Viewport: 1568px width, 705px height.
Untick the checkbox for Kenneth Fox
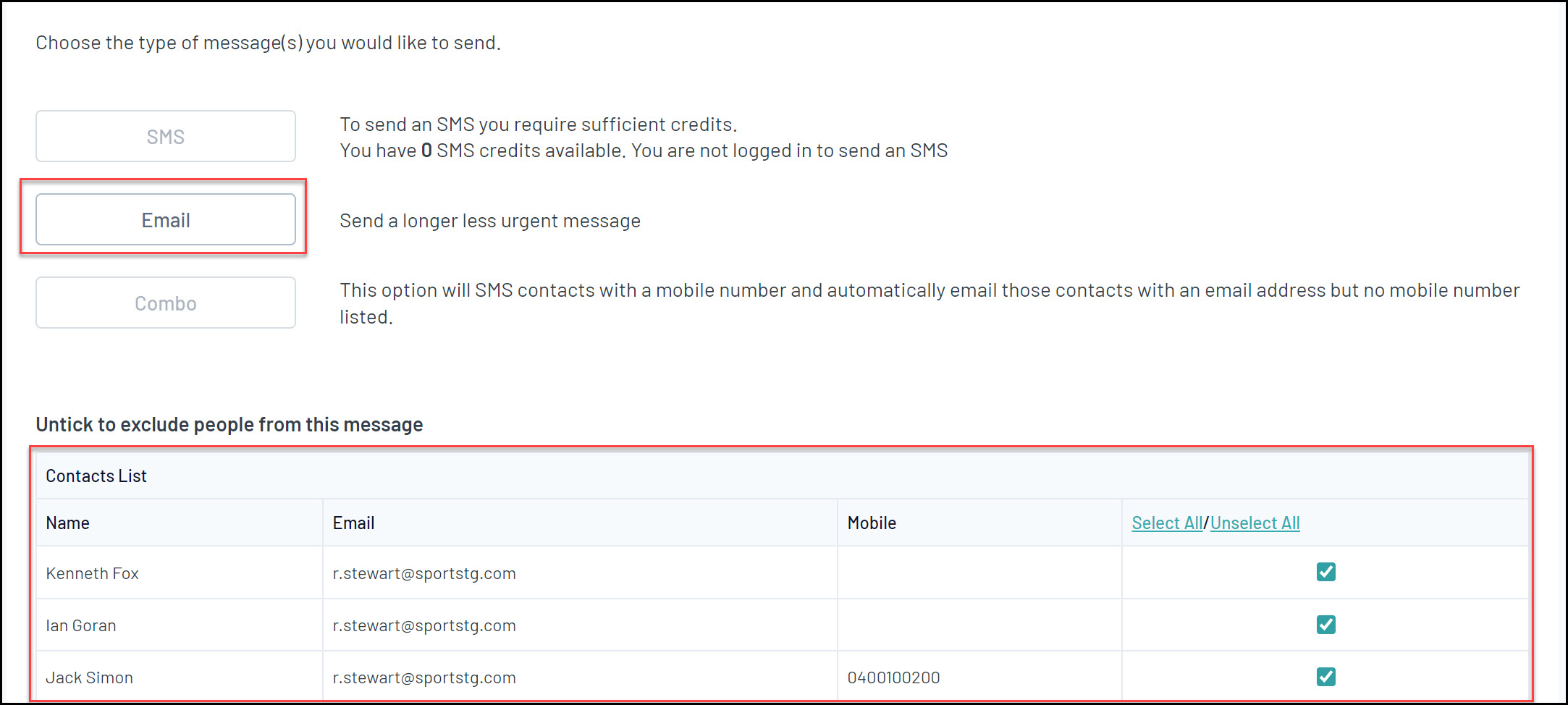click(x=1326, y=572)
